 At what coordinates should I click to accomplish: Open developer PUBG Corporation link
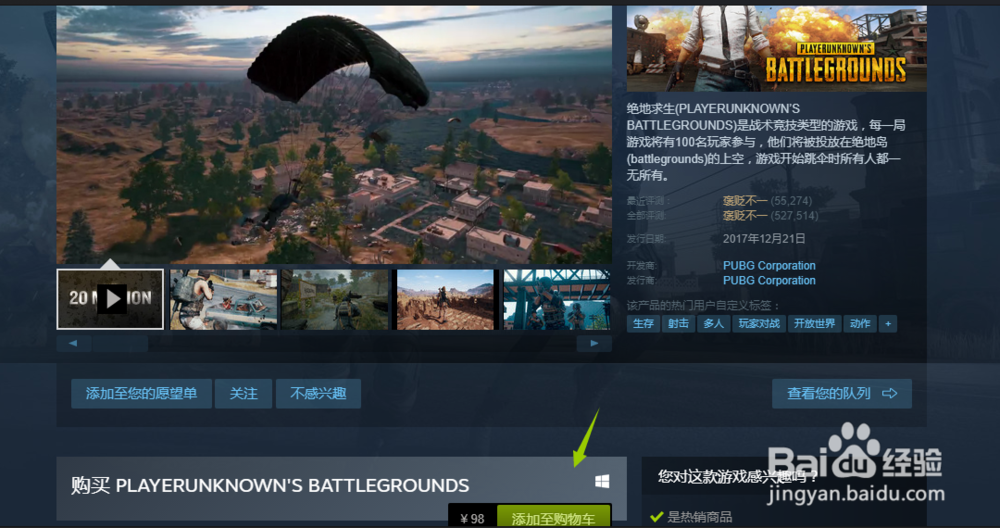coord(769,265)
